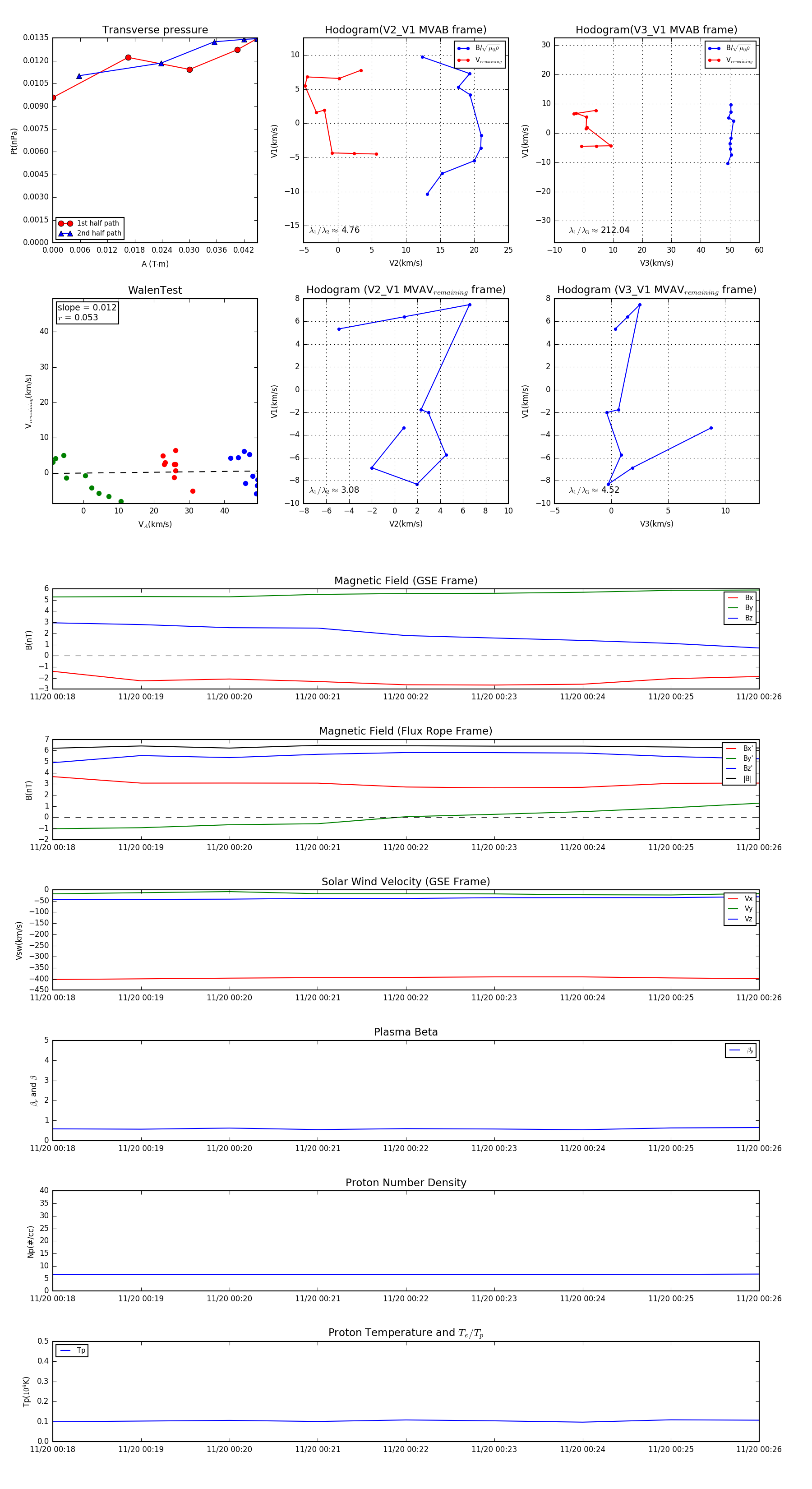This screenshot has height=1489, width=812.
Task: Click the Bx' legend entry in Flux Rope Frame
Action: [x=739, y=749]
